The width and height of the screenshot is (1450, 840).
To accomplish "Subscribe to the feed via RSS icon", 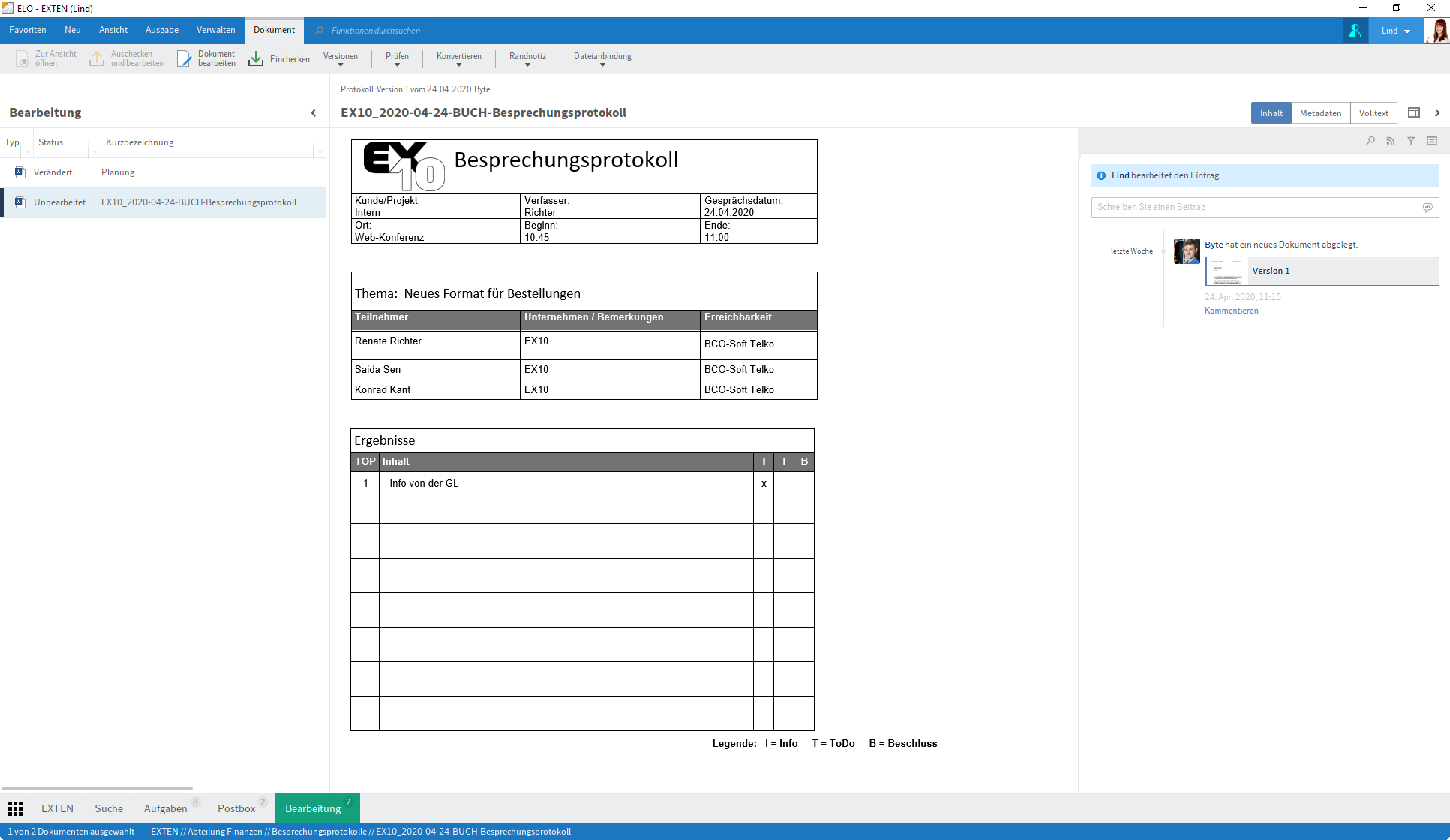I will pyautogui.click(x=1391, y=140).
